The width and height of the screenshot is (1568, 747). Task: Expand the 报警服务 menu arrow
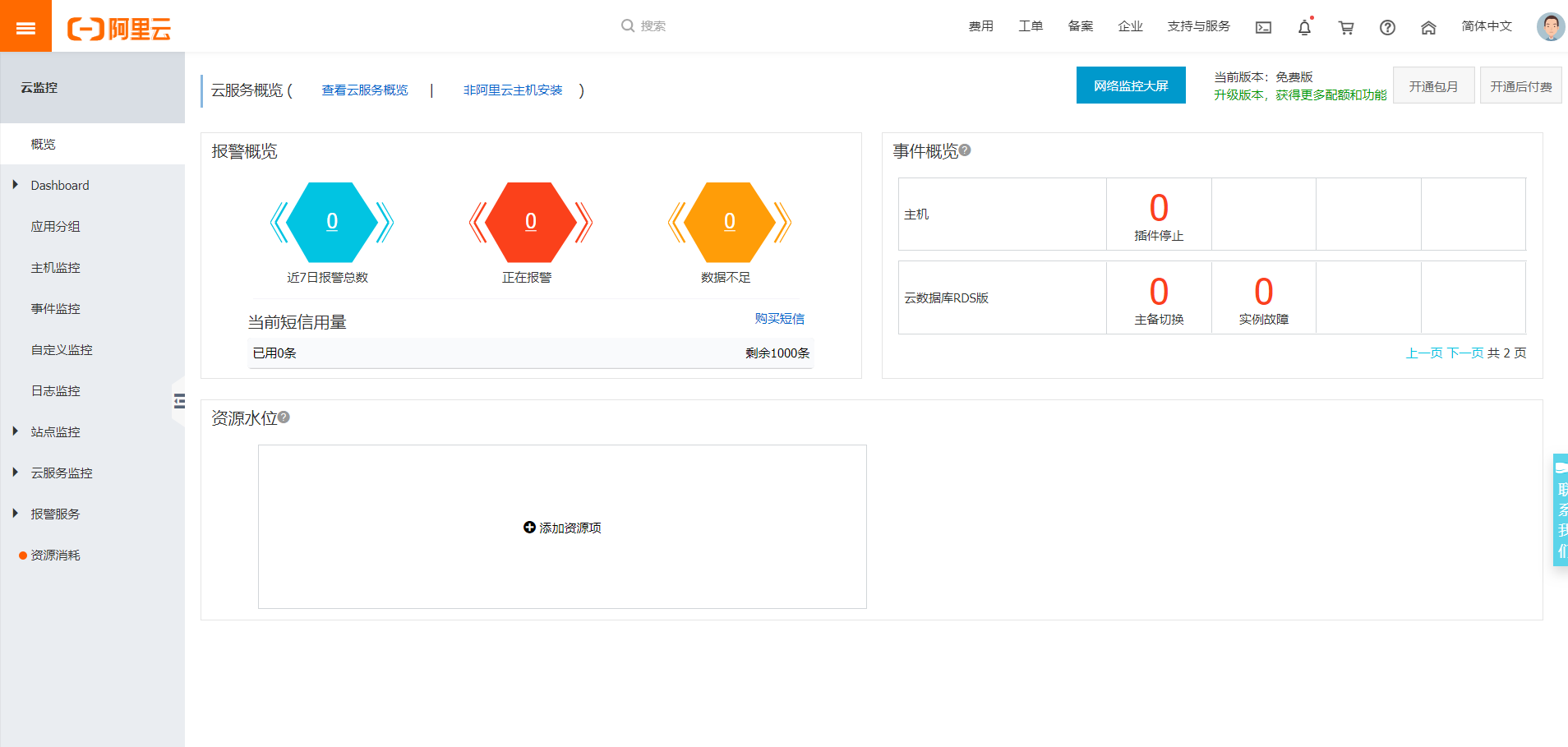16,514
